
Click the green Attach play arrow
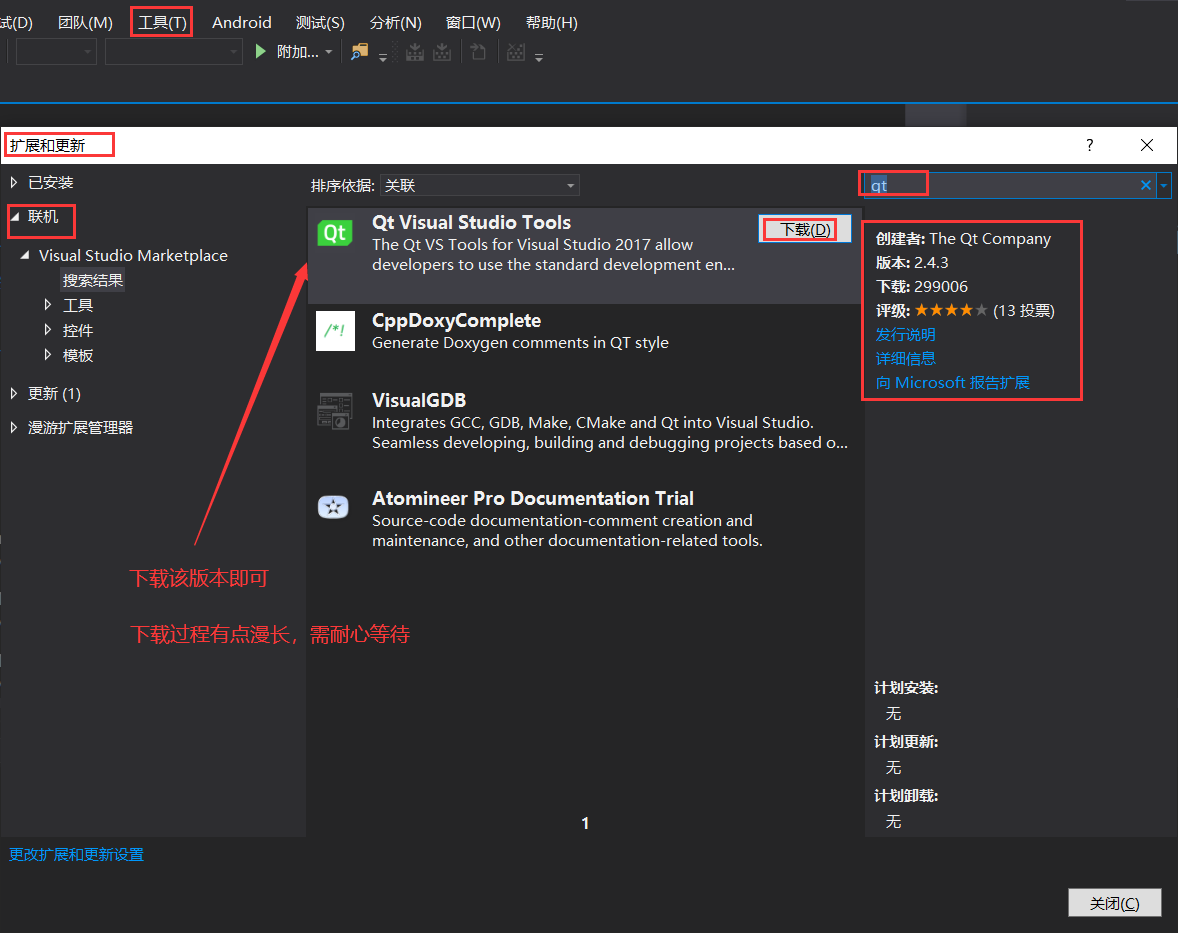coord(260,52)
